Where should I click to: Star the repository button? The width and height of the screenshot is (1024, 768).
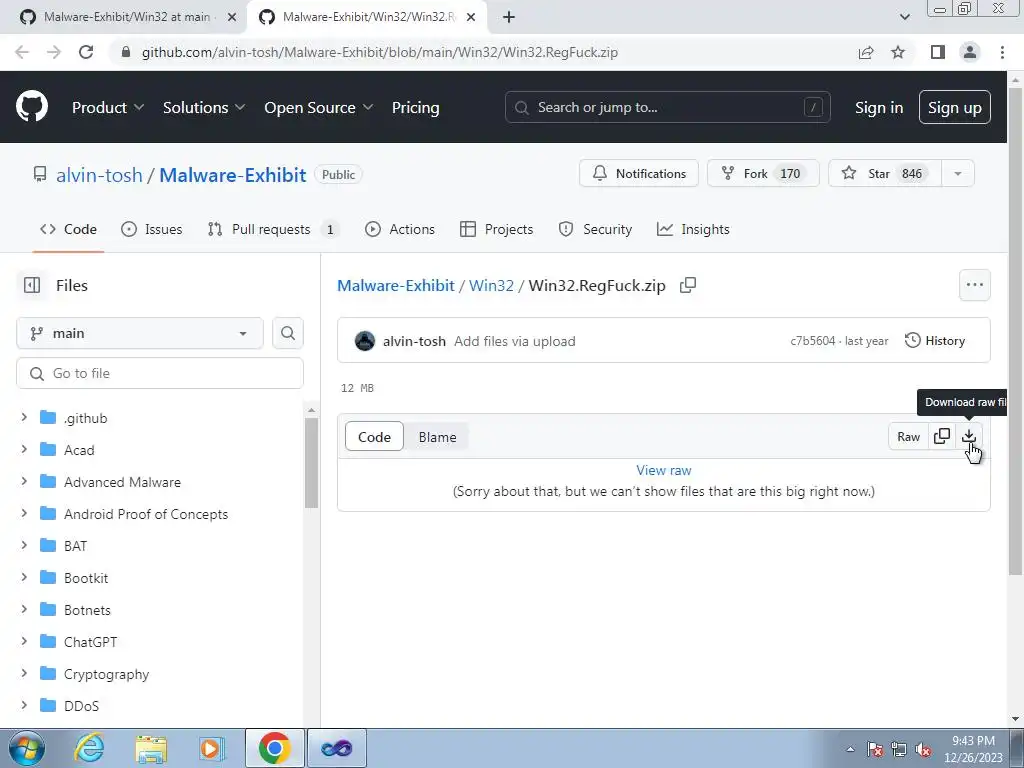885,174
